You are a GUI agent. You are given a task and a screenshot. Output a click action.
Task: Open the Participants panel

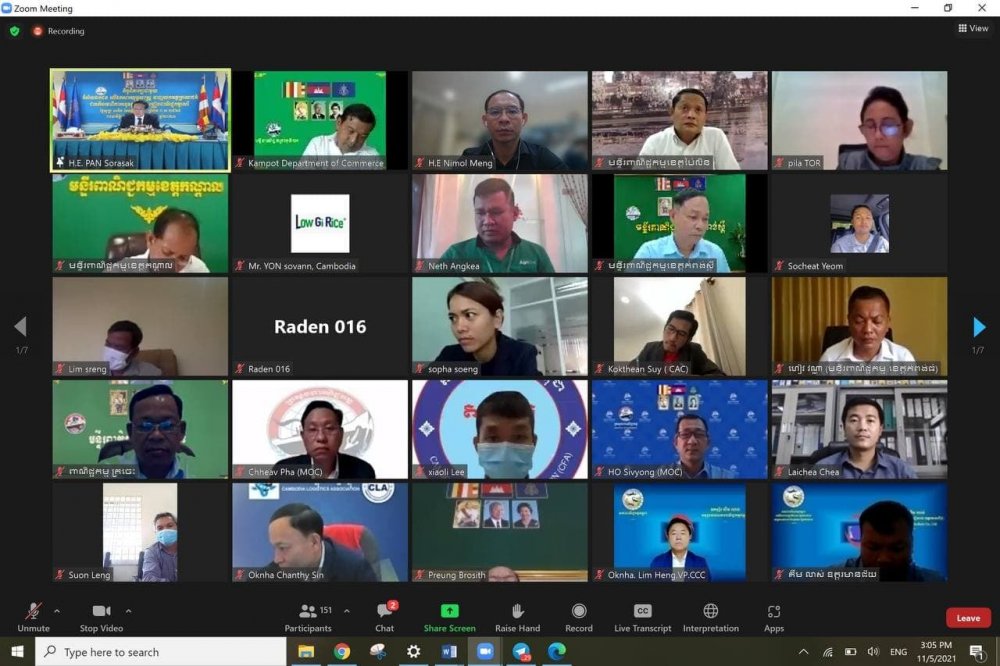tap(308, 612)
